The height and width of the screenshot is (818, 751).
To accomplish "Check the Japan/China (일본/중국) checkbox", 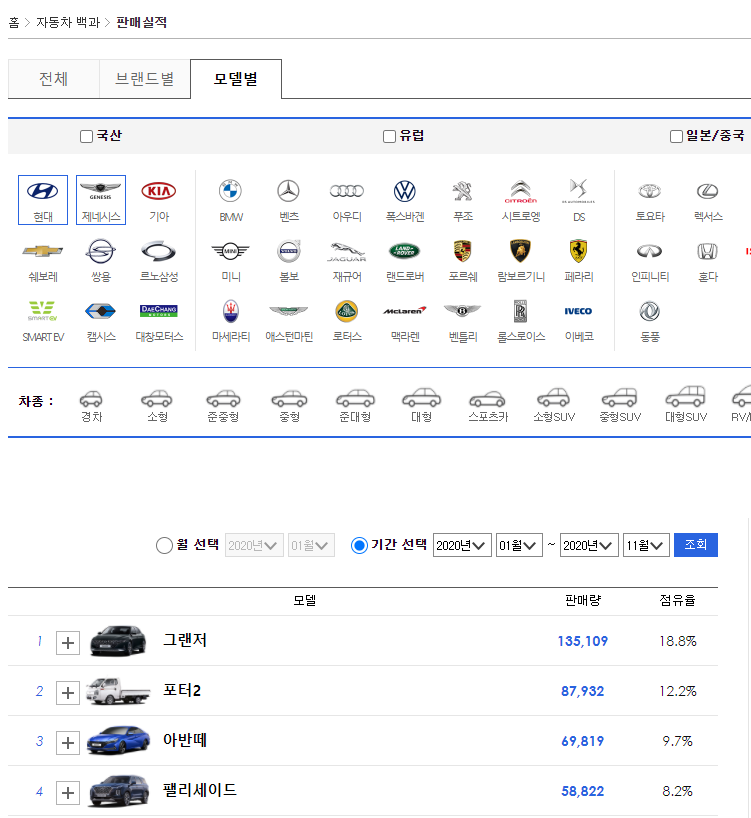I will tap(676, 136).
